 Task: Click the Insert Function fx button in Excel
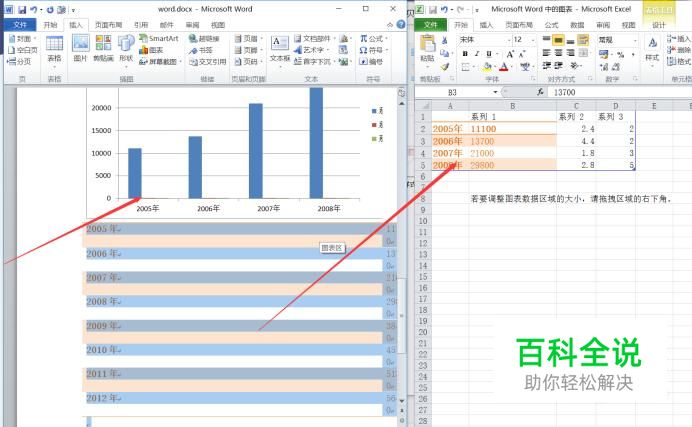coord(540,92)
